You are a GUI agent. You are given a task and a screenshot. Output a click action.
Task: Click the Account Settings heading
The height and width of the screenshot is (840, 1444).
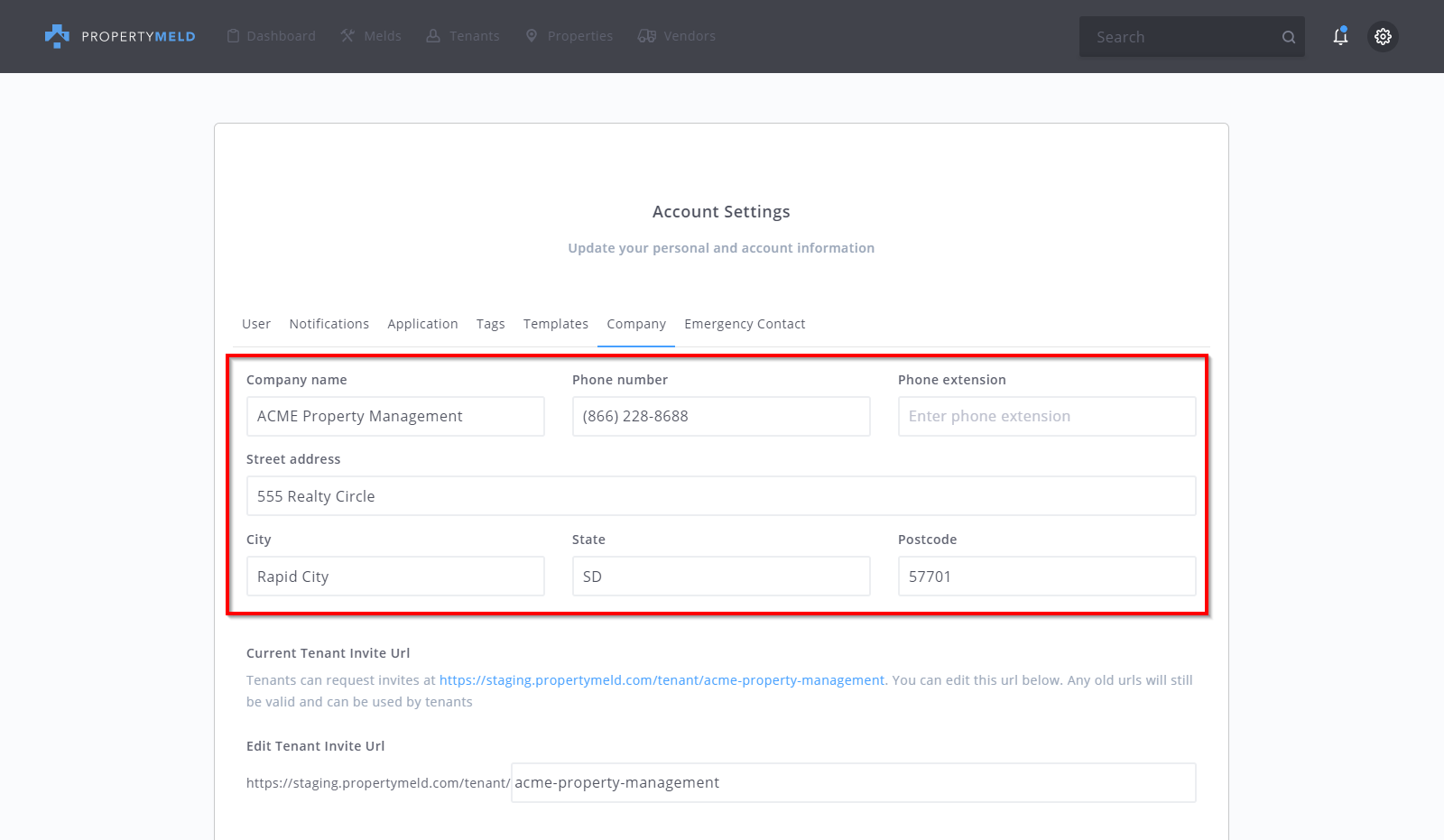click(x=721, y=212)
